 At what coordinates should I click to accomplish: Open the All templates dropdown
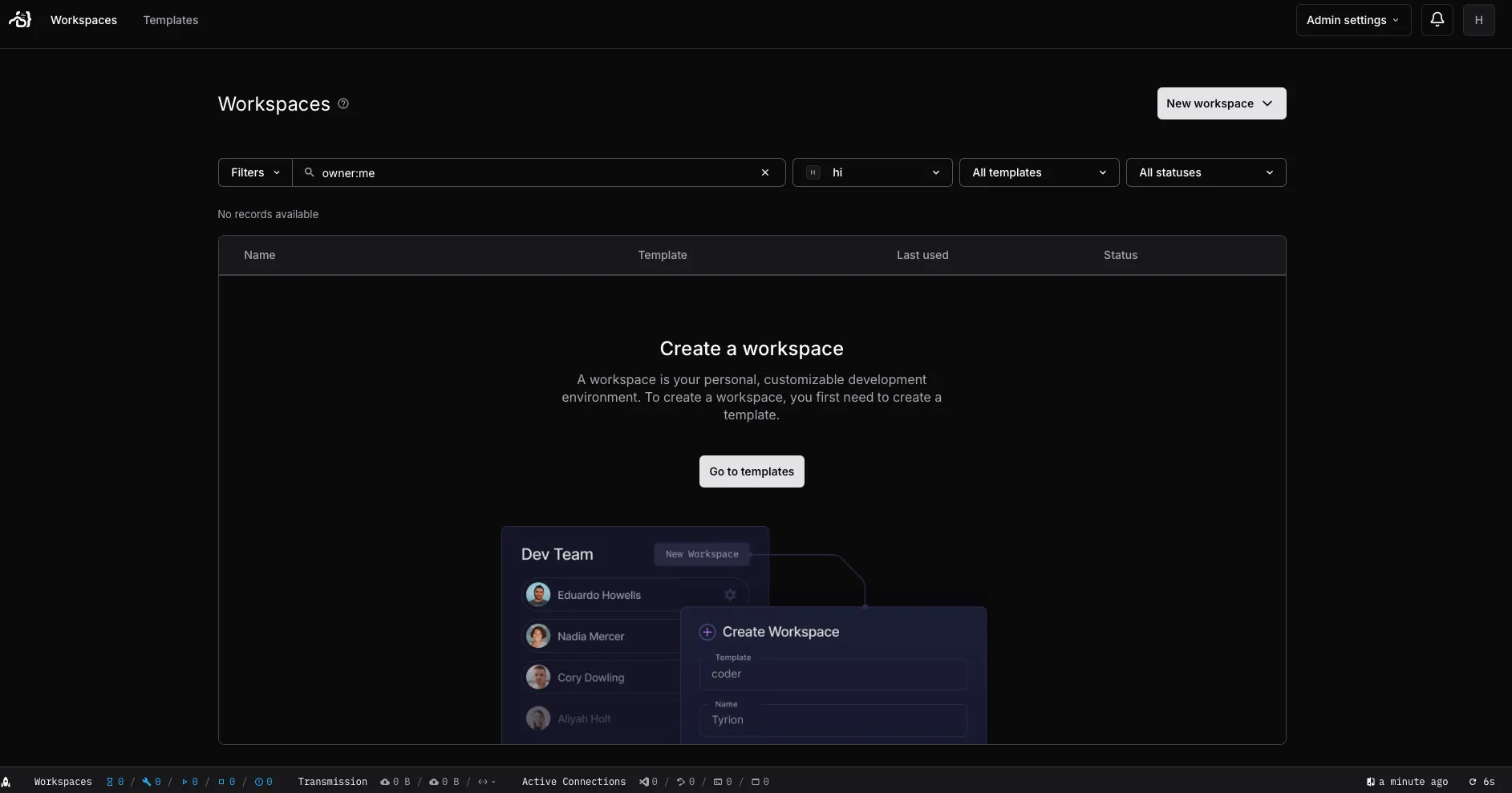1039,172
